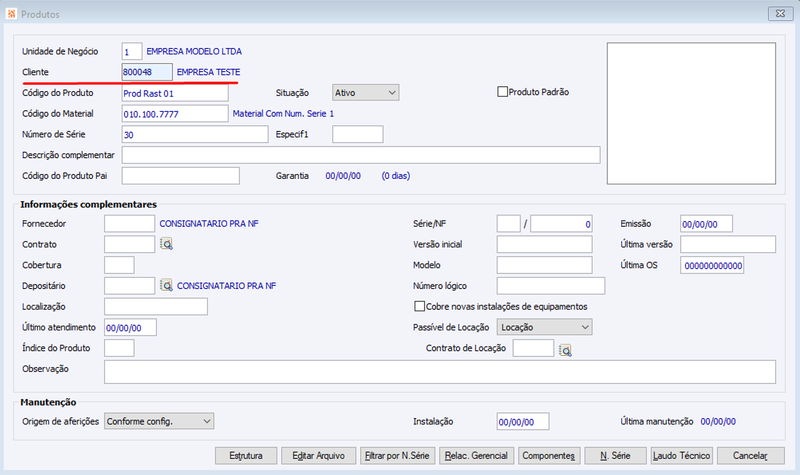Click the Último atendimento date field
Screen dimensions: 800x475
coord(131,327)
